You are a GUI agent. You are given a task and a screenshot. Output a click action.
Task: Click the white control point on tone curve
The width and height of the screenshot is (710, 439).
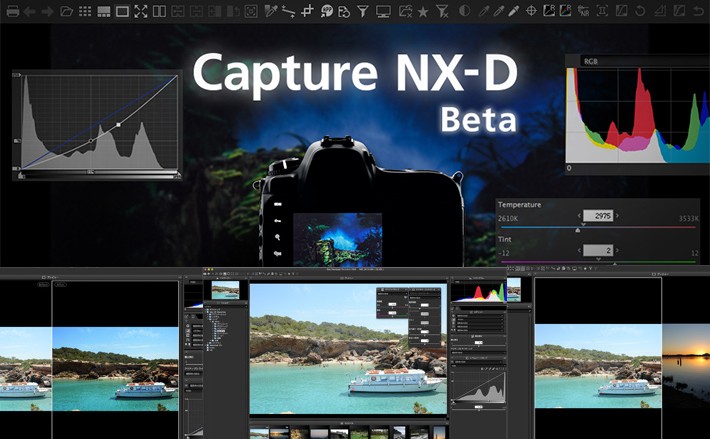118,125
